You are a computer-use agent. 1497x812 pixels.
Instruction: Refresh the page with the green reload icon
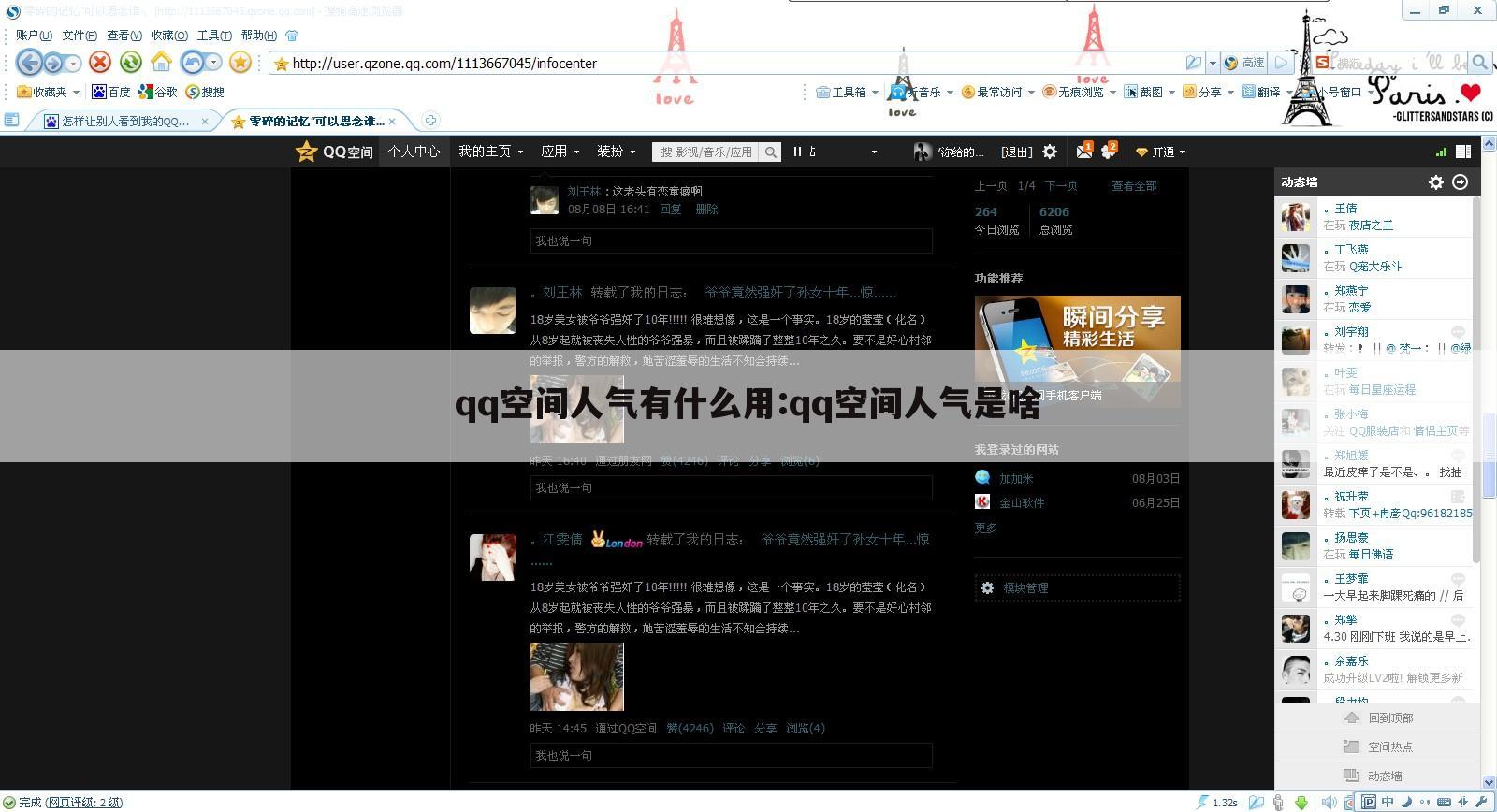click(x=131, y=63)
